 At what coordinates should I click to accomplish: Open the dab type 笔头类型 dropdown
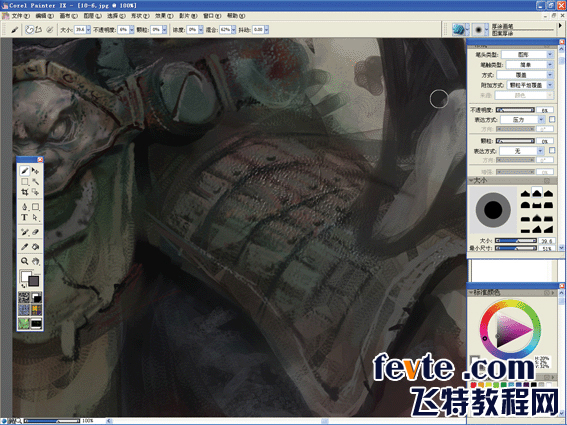[x=527, y=55]
